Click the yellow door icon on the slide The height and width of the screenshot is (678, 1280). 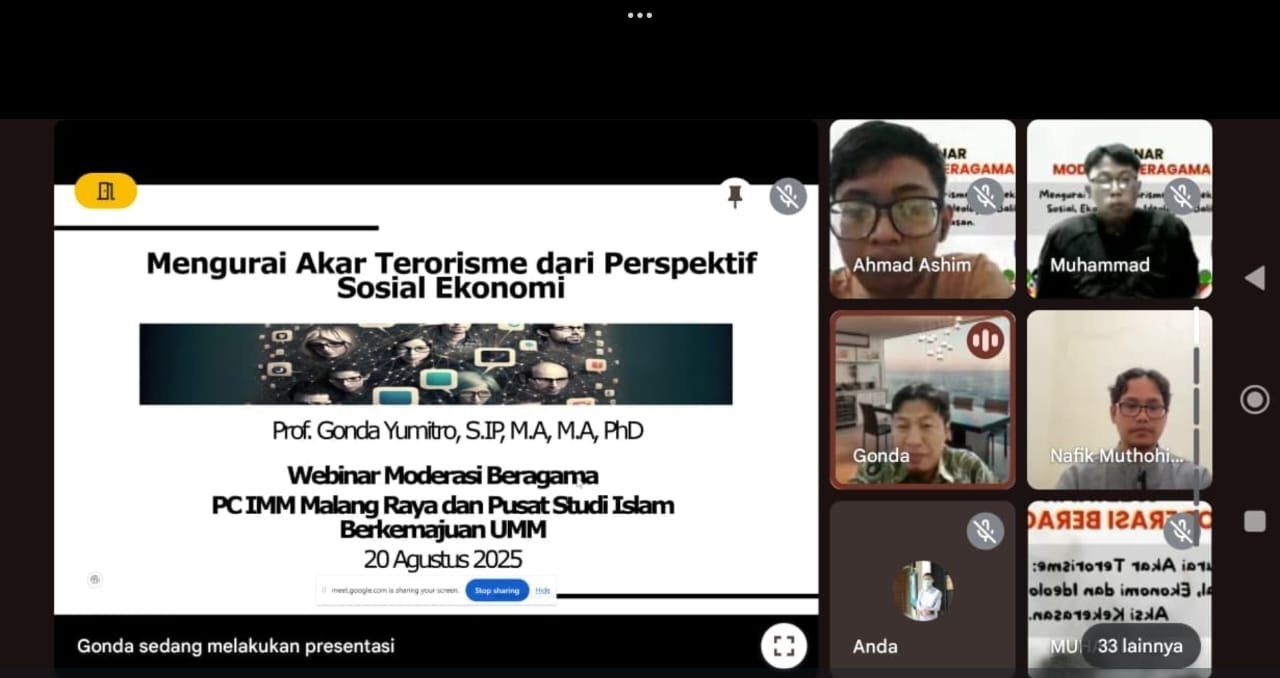point(103,190)
